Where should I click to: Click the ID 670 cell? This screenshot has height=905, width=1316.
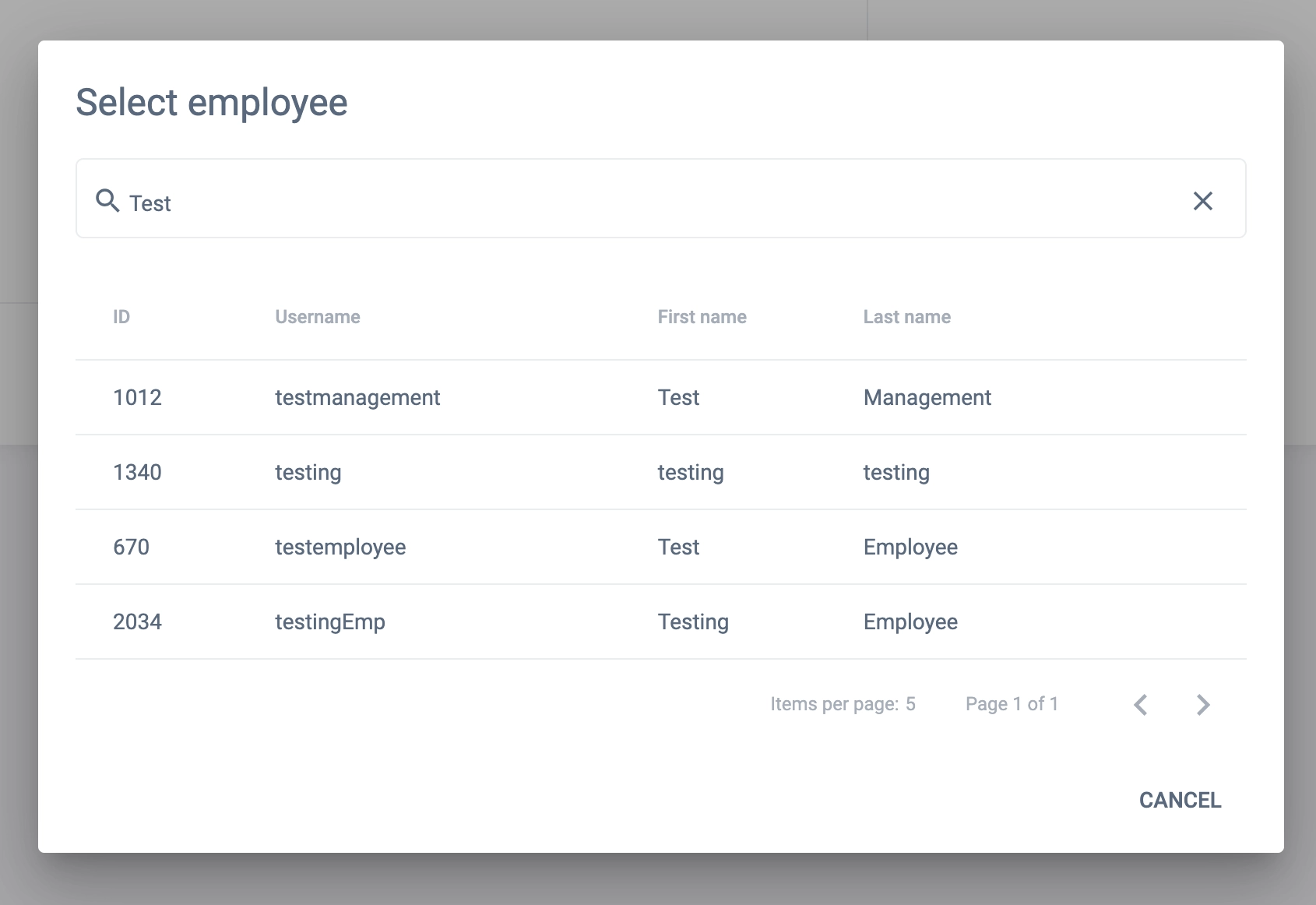point(131,548)
